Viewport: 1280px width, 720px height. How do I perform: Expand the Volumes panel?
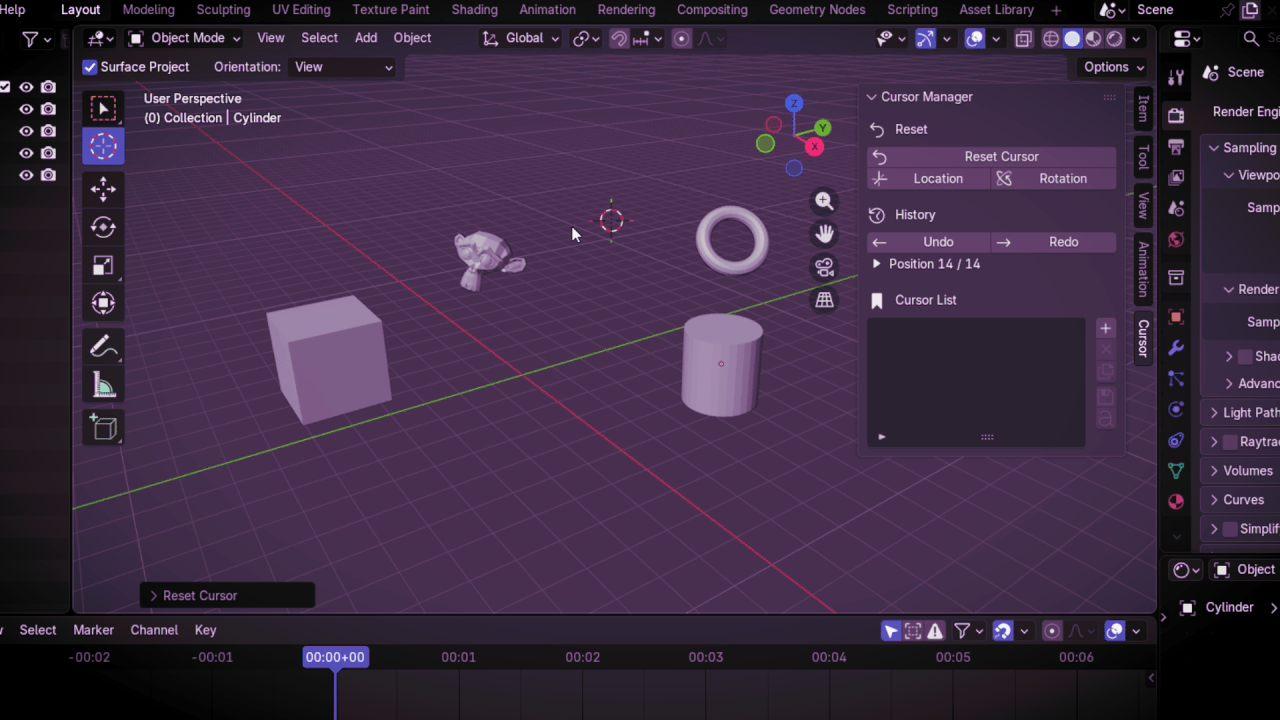tap(1214, 471)
